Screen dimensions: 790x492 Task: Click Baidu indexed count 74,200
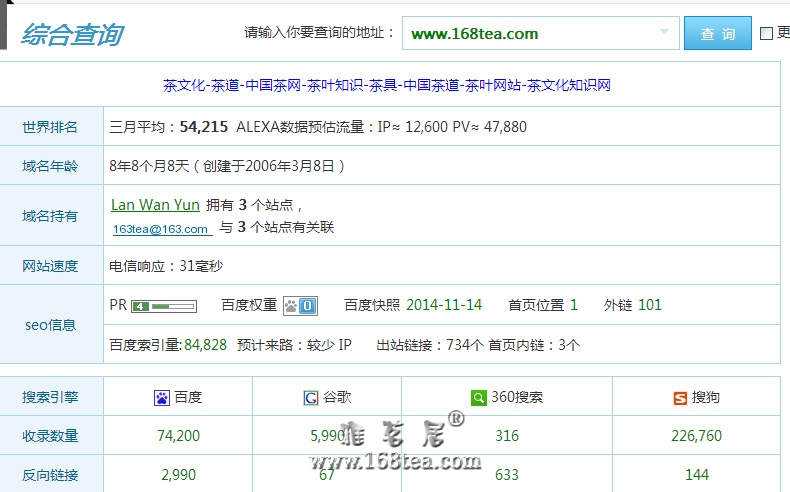click(178, 436)
